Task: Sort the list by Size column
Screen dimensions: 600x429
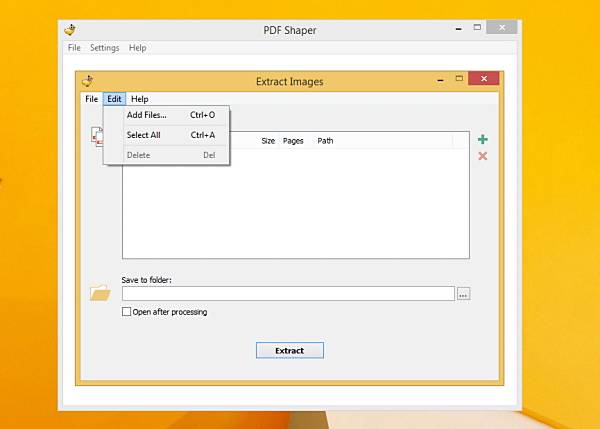Action: coord(268,141)
